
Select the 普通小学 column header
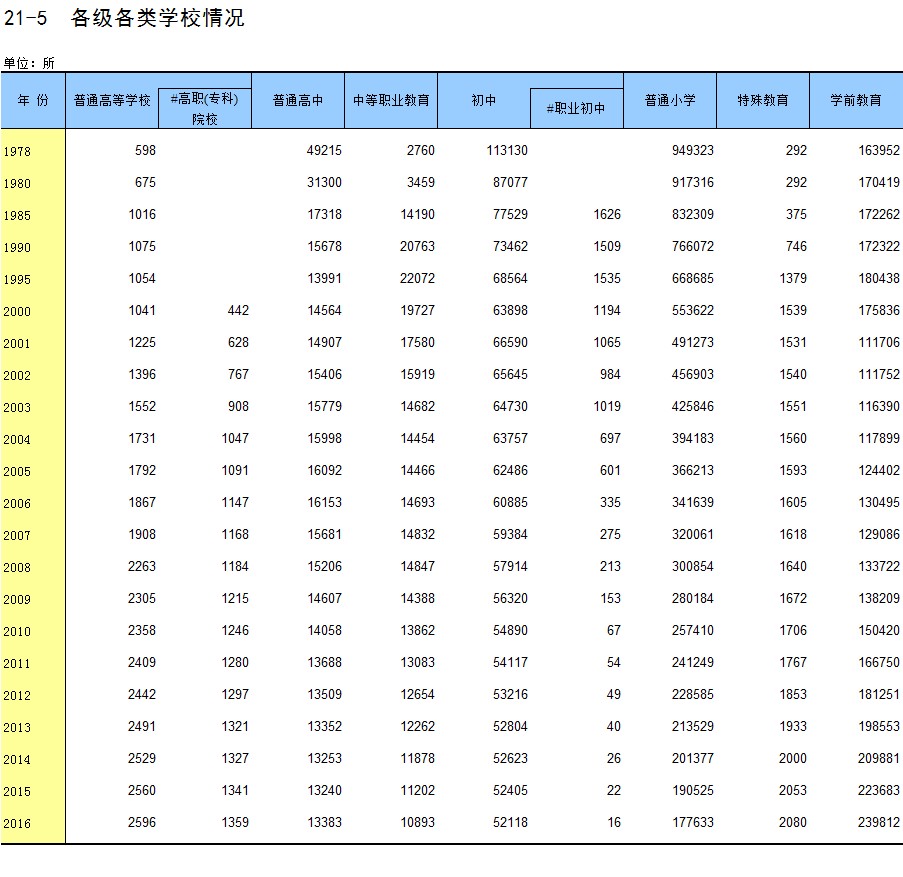click(x=670, y=100)
